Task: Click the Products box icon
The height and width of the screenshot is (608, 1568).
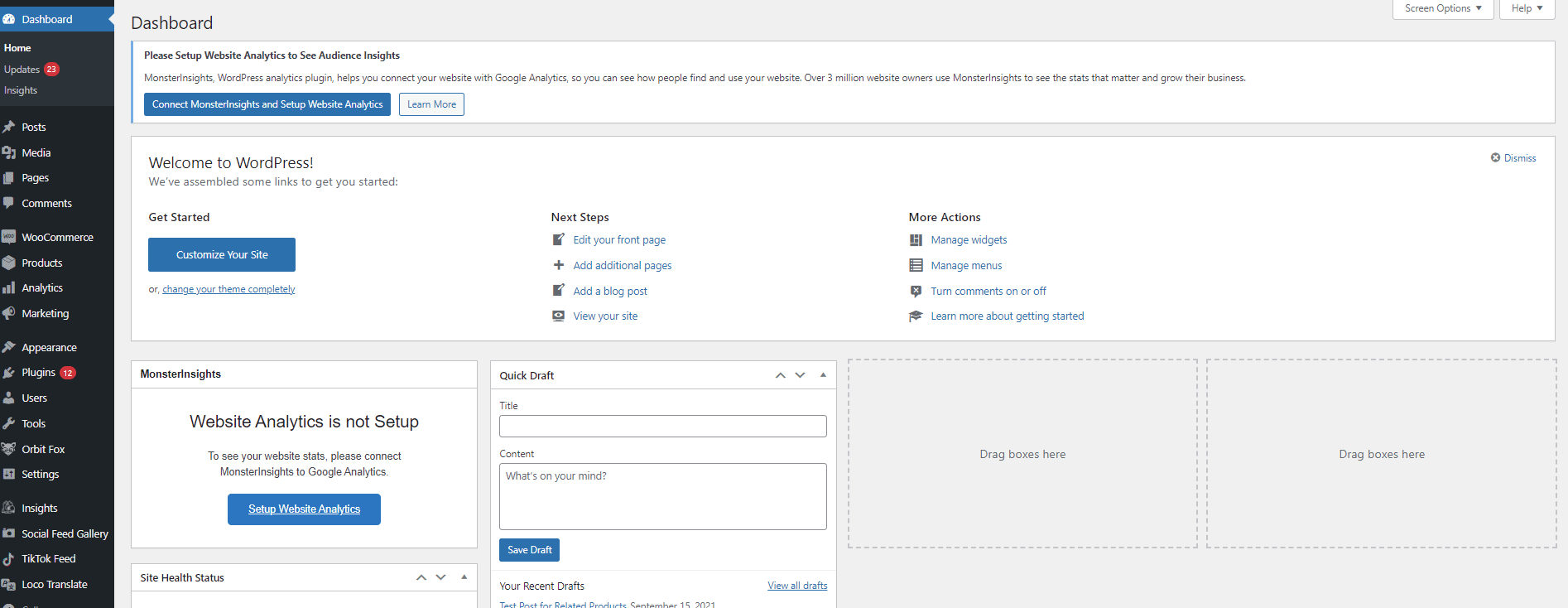Action: click(9, 263)
